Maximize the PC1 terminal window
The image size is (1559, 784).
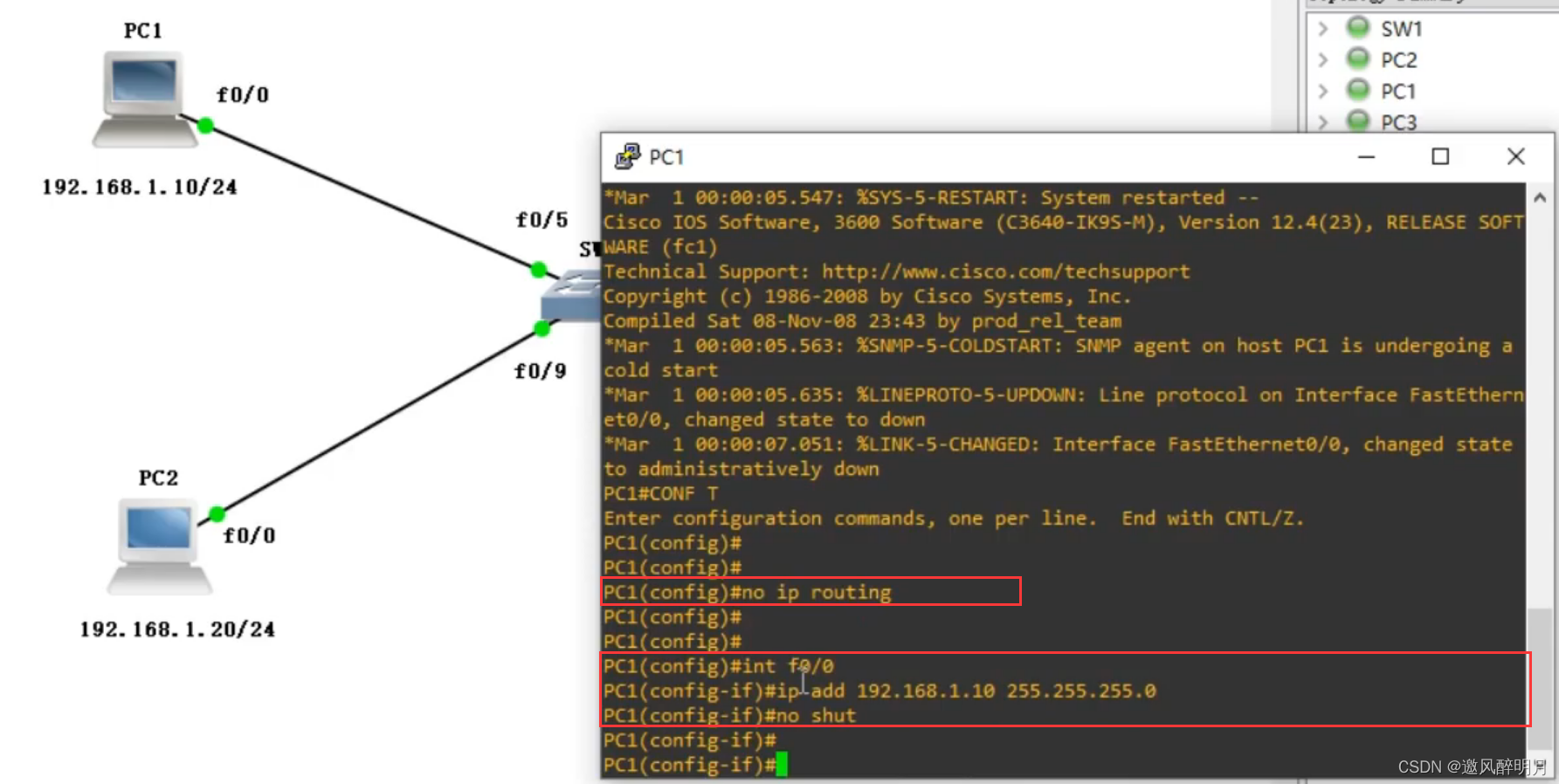tap(1440, 156)
